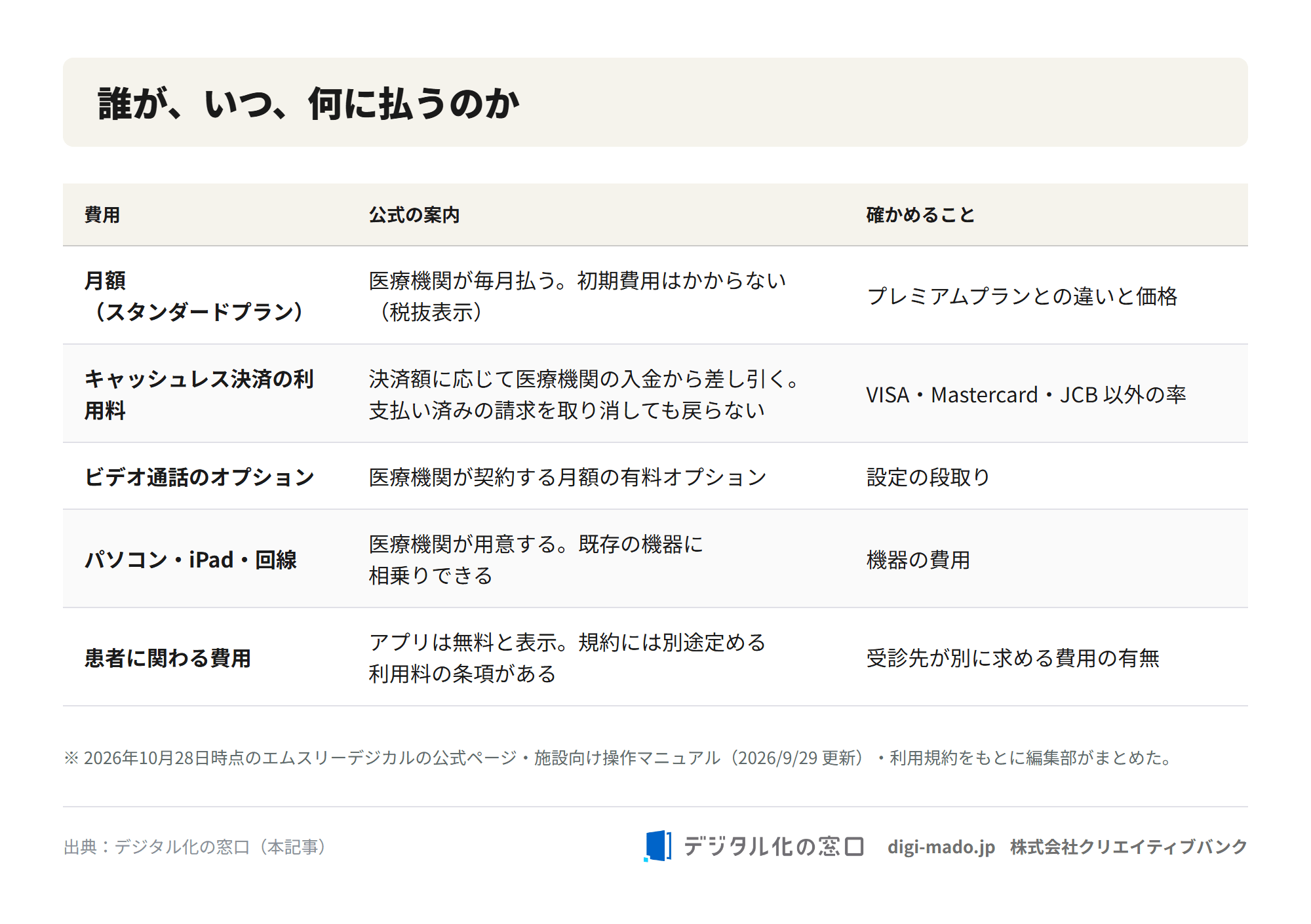Click the 費用 column header
The image size is (1311, 924).
(x=102, y=215)
